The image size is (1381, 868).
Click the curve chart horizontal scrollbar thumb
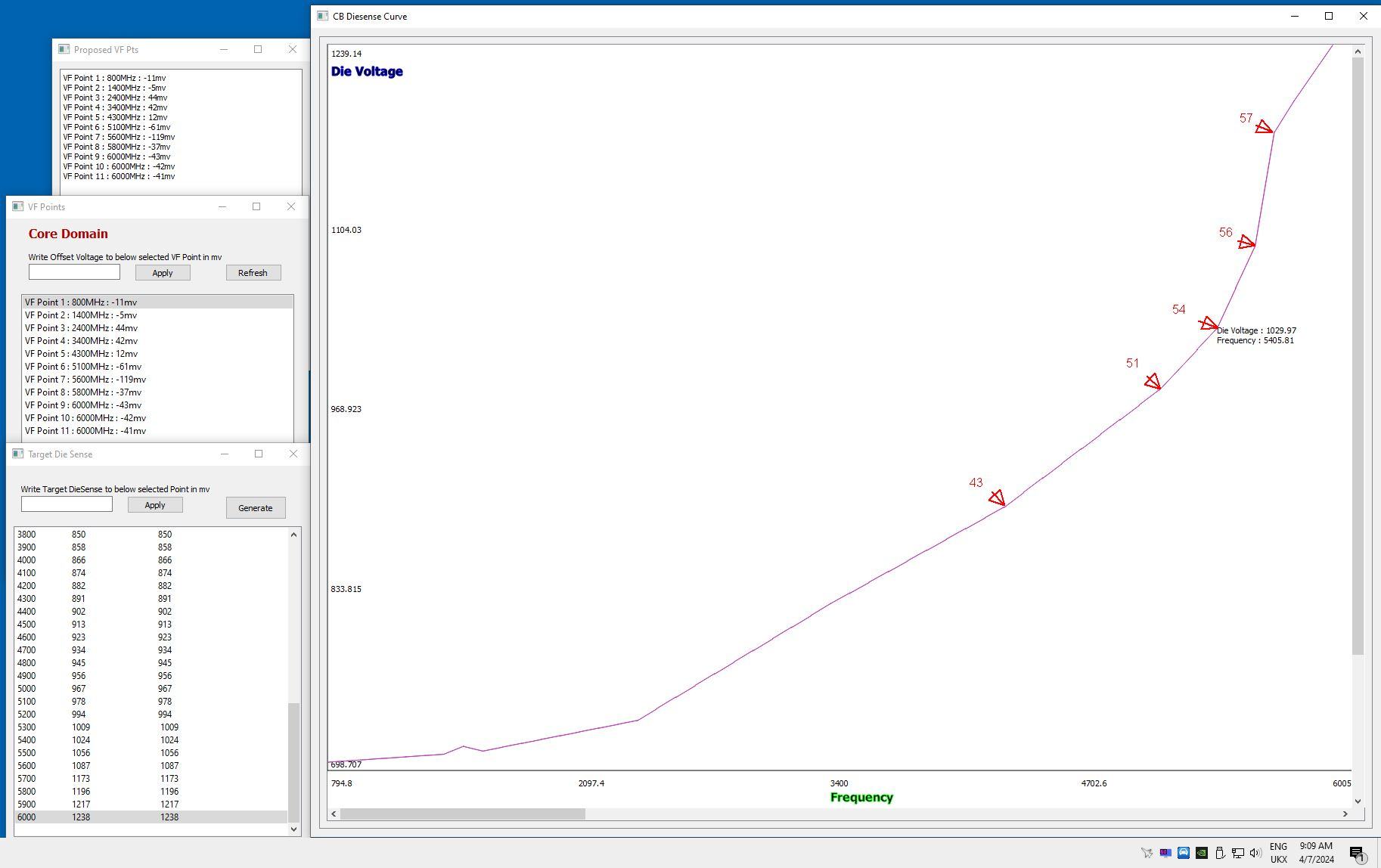(x=463, y=814)
